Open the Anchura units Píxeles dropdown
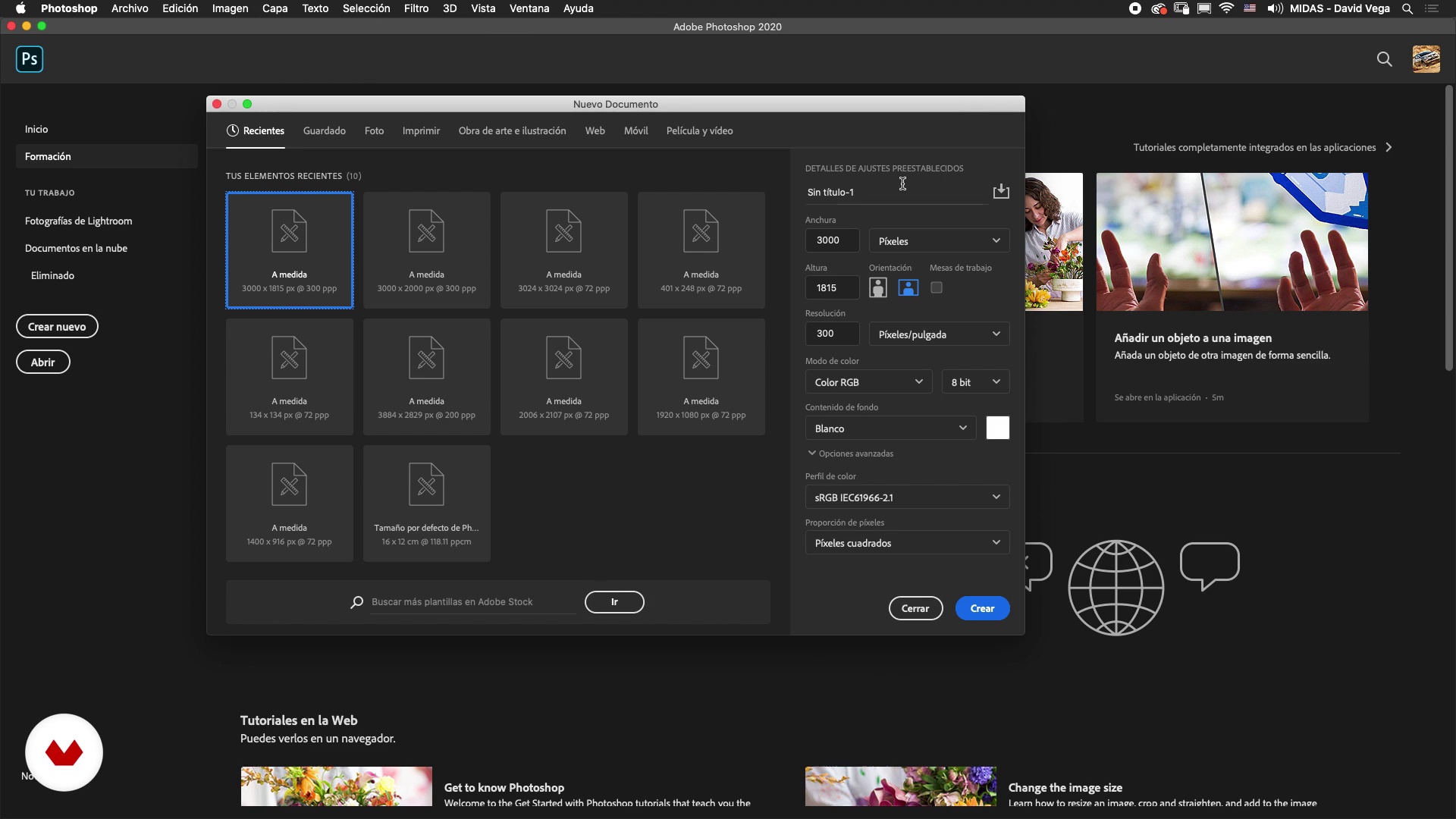 [939, 240]
